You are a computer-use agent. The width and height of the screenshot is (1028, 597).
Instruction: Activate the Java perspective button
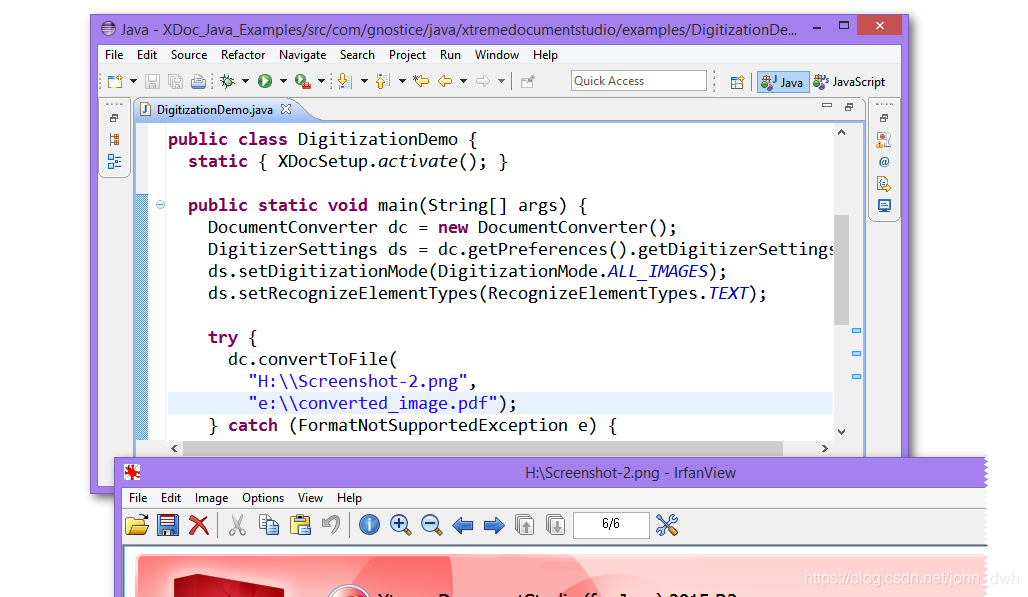point(782,82)
